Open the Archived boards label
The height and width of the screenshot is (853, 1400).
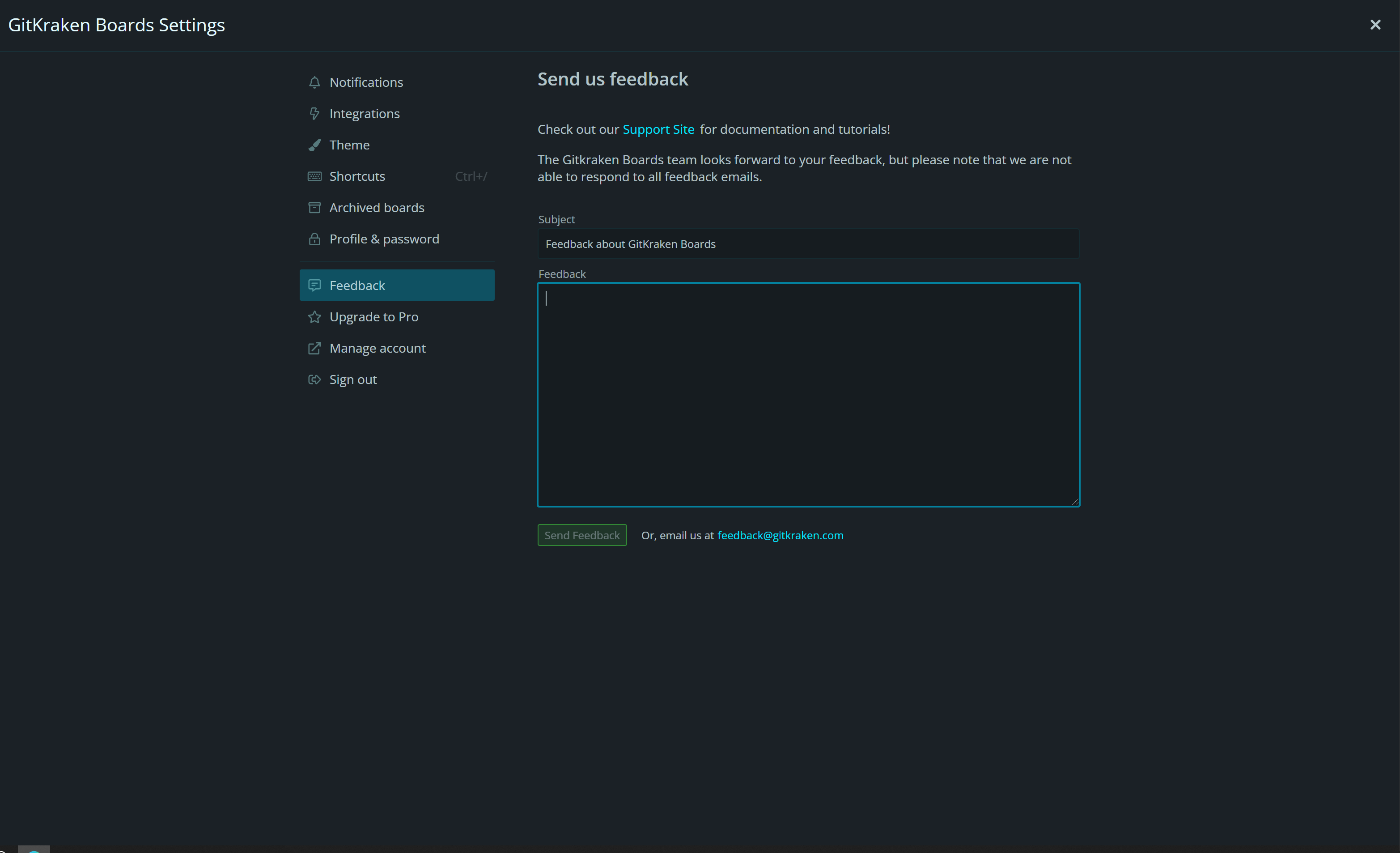(377, 208)
